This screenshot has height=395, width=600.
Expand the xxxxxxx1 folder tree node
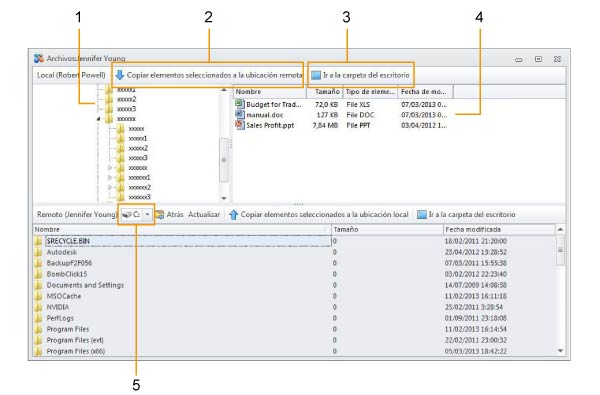tap(110, 178)
